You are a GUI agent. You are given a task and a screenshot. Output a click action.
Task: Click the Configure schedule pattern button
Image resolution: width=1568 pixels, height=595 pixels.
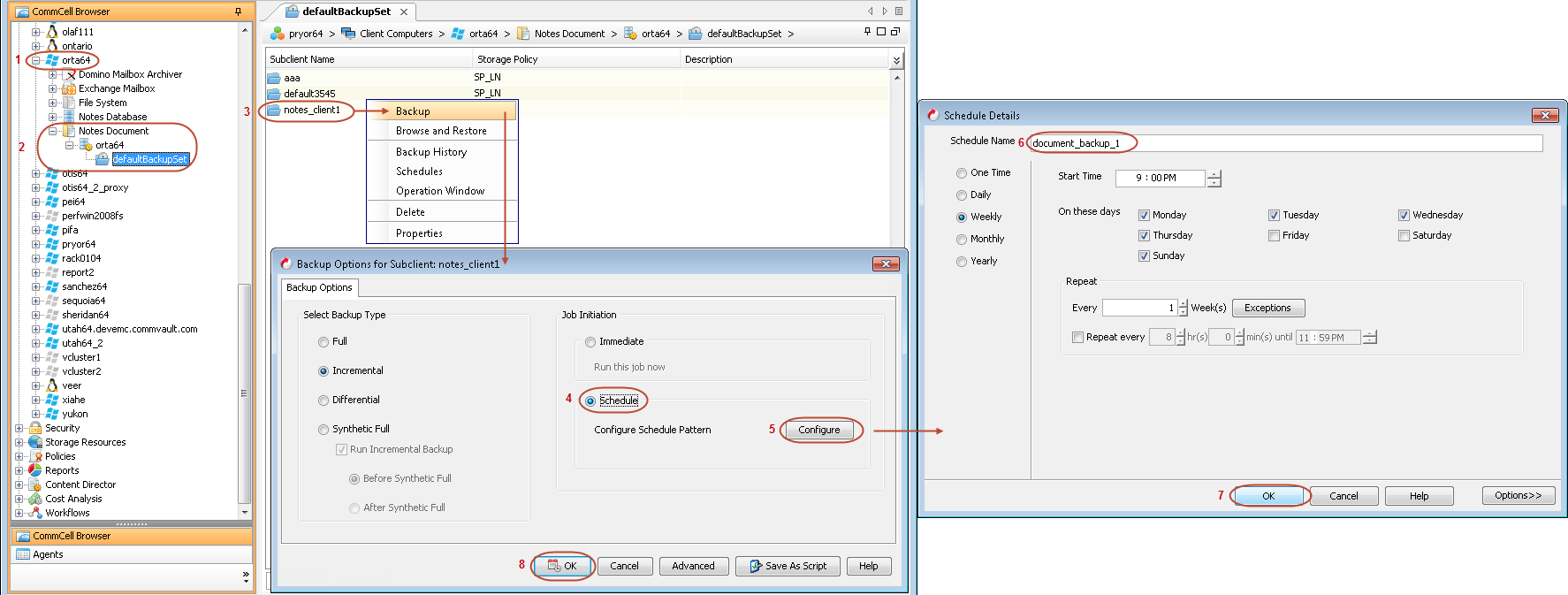click(x=818, y=430)
